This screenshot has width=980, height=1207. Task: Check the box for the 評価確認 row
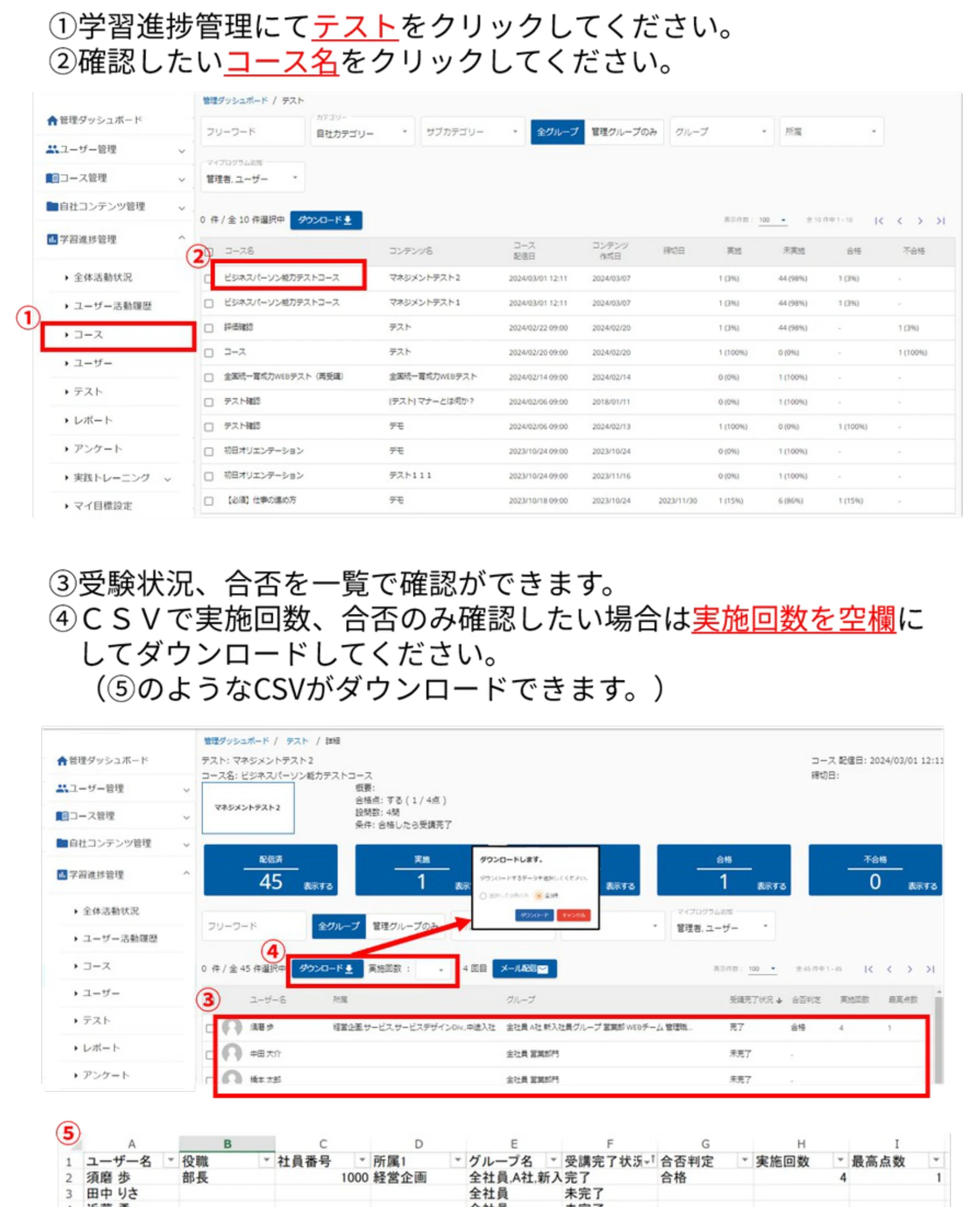(209, 328)
